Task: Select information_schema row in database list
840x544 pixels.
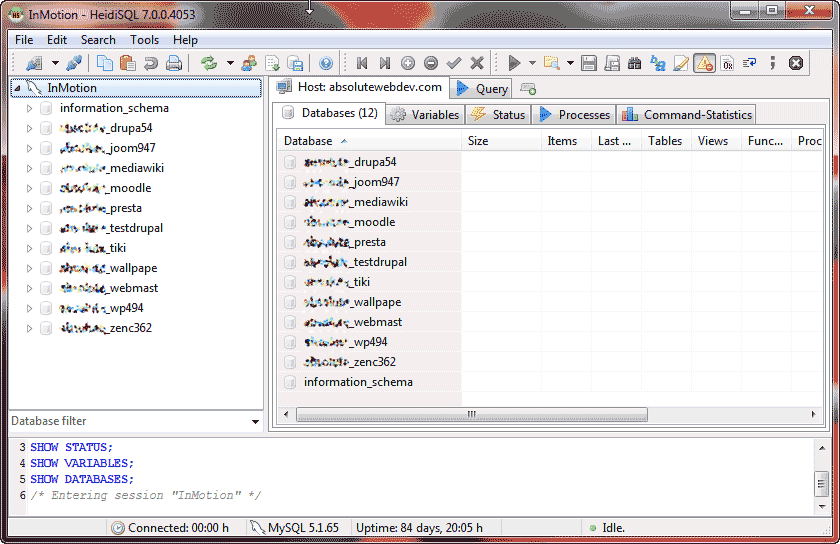Action: pos(370,382)
